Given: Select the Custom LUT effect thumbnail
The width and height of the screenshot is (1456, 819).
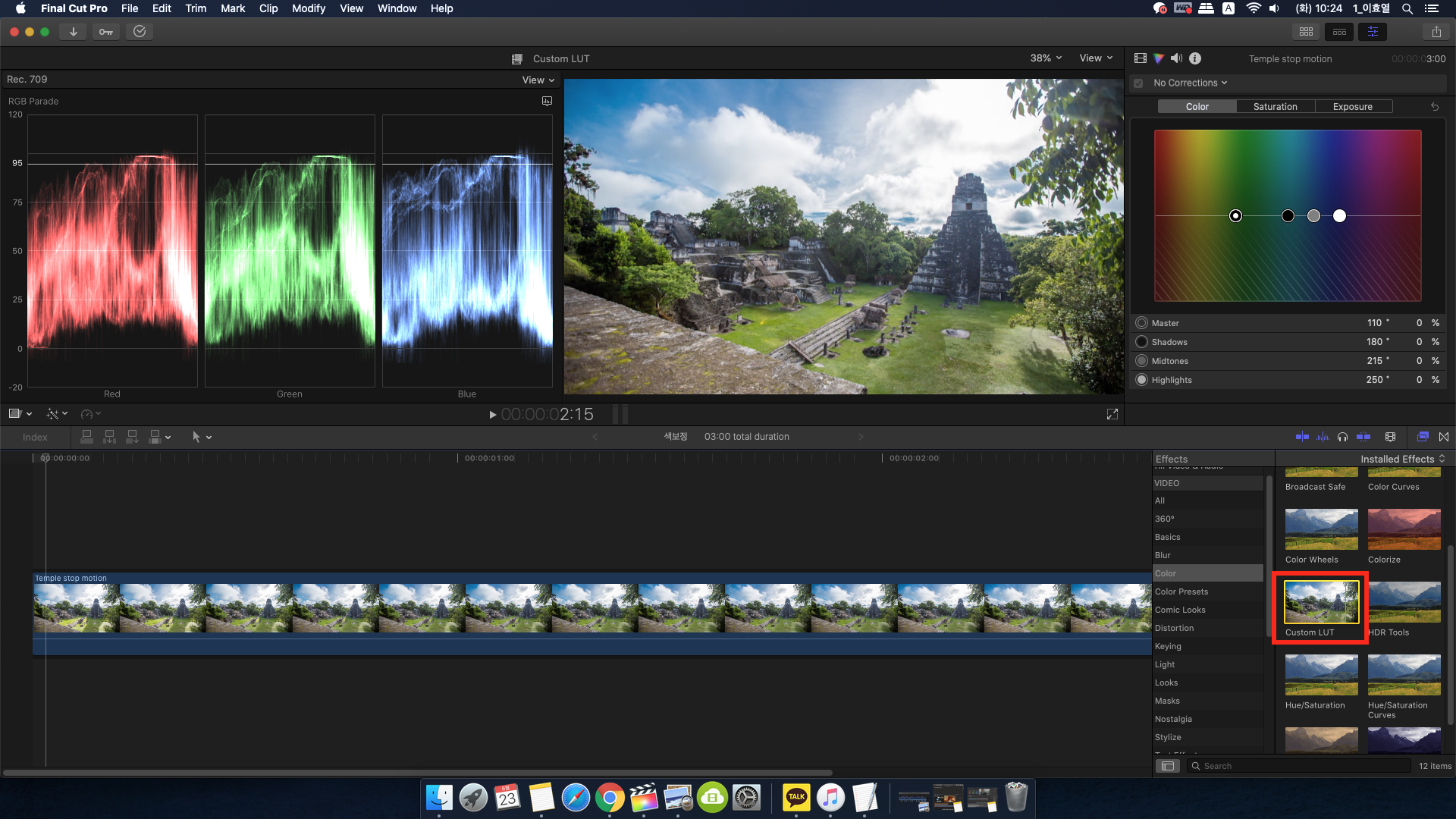Looking at the screenshot, I should pos(1321,602).
